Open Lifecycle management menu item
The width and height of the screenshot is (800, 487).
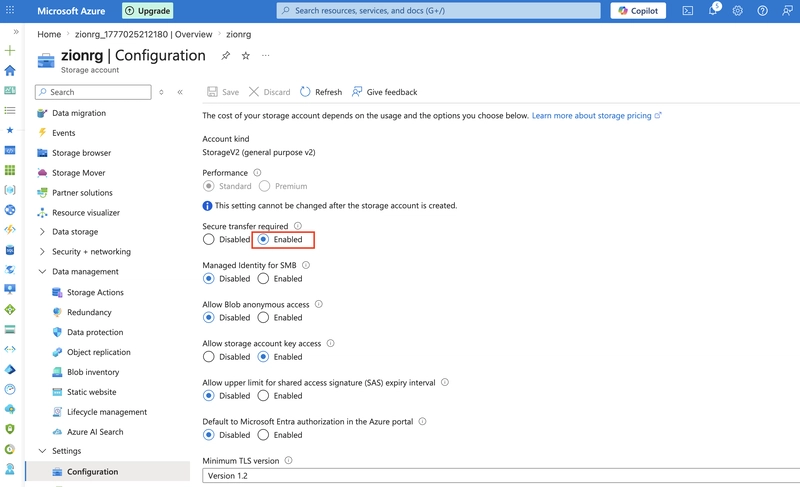tap(107, 412)
